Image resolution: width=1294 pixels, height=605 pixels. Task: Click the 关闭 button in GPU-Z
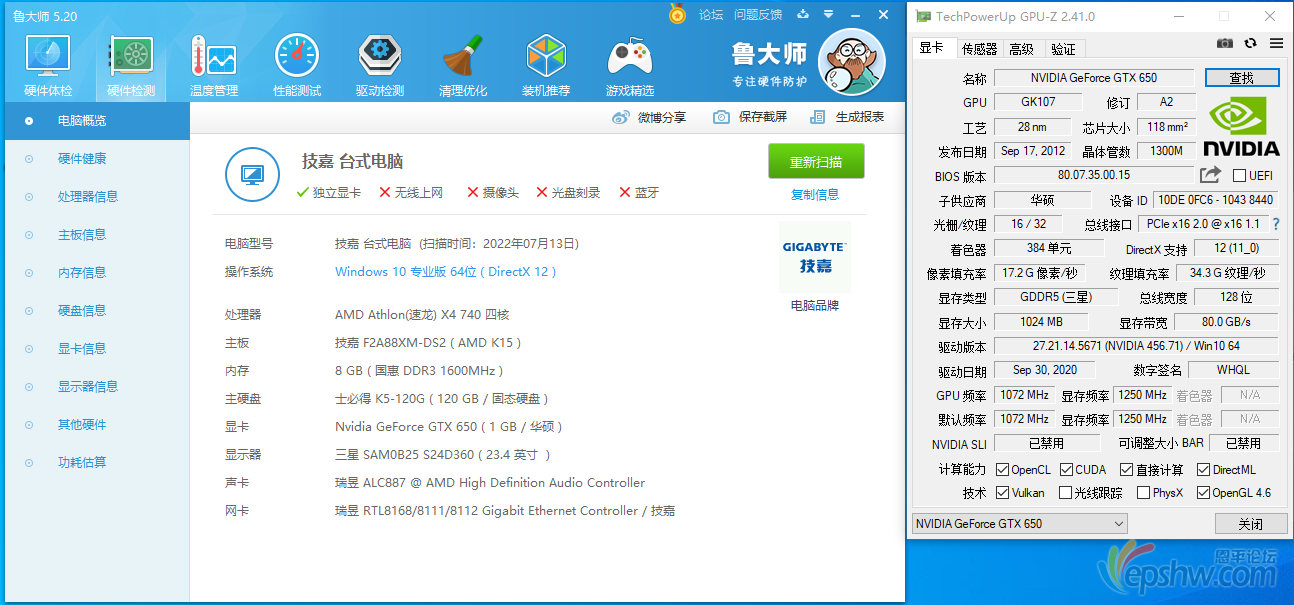1250,523
